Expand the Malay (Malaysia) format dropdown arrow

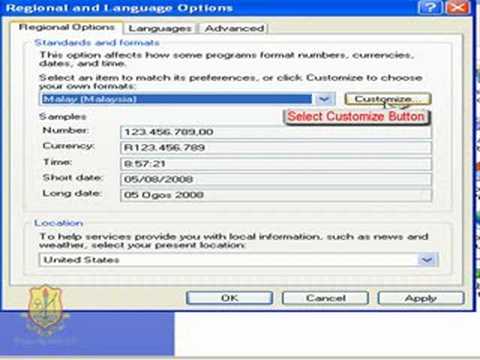(324, 99)
